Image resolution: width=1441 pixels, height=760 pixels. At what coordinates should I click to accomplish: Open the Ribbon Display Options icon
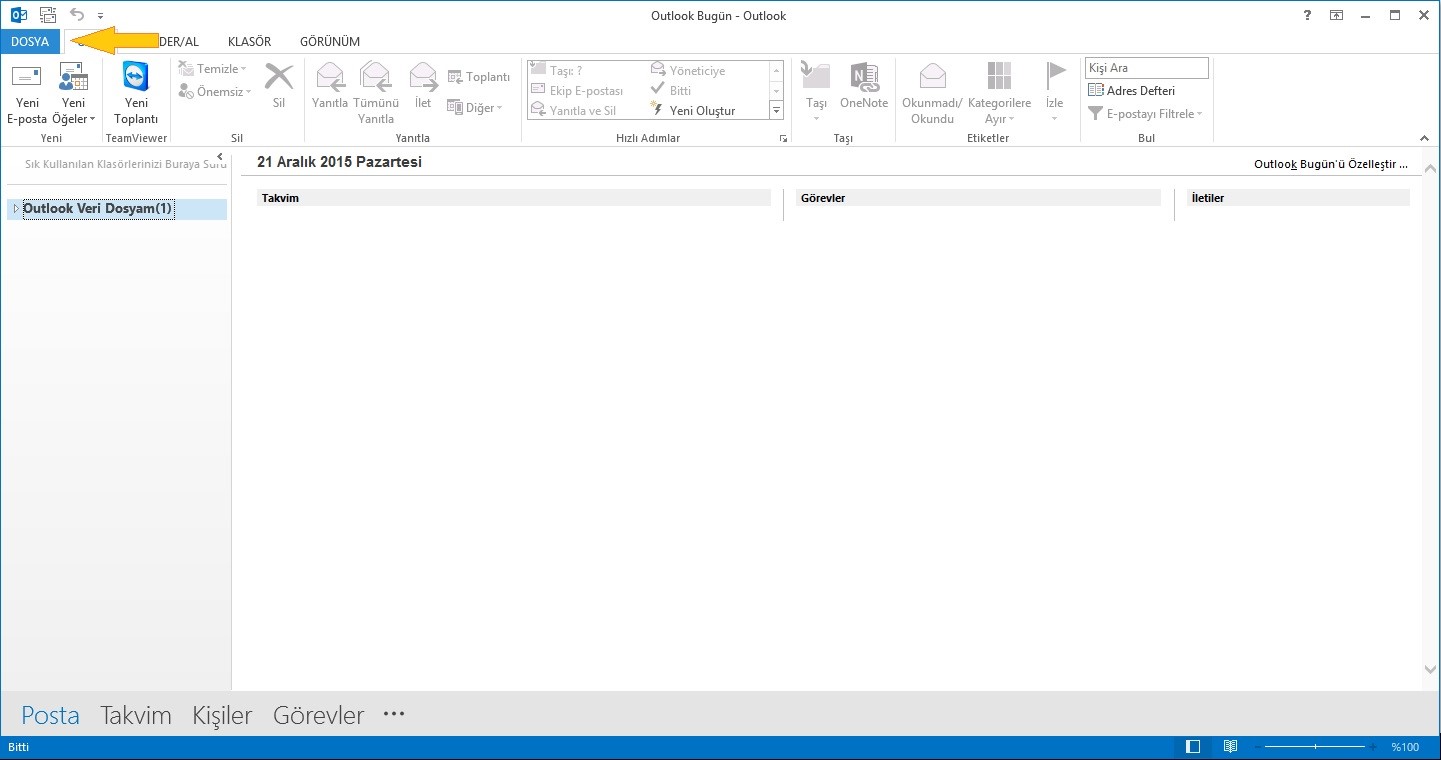pyautogui.click(x=1337, y=15)
